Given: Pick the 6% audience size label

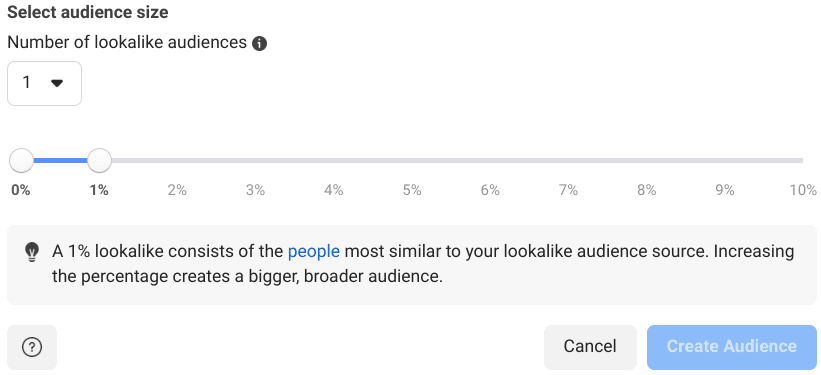Looking at the screenshot, I should [490, 190].
